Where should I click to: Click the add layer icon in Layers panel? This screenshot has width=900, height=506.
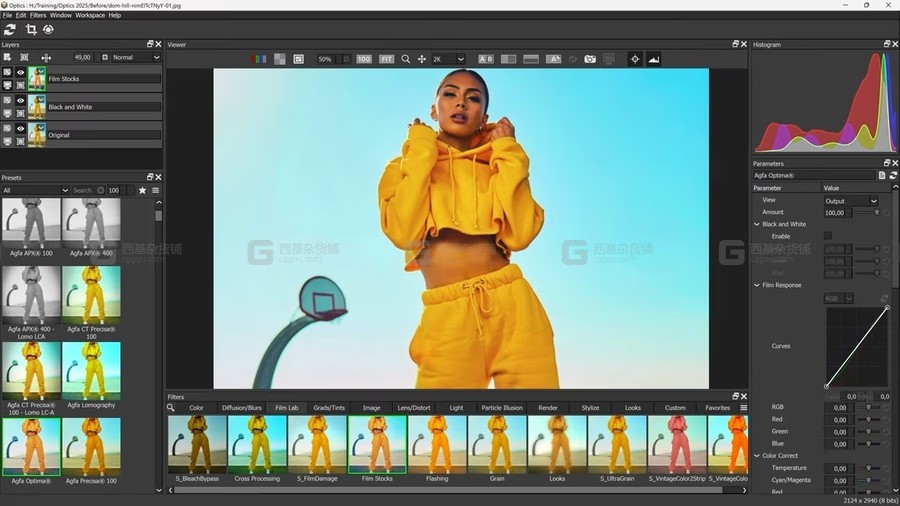point(7,57)
